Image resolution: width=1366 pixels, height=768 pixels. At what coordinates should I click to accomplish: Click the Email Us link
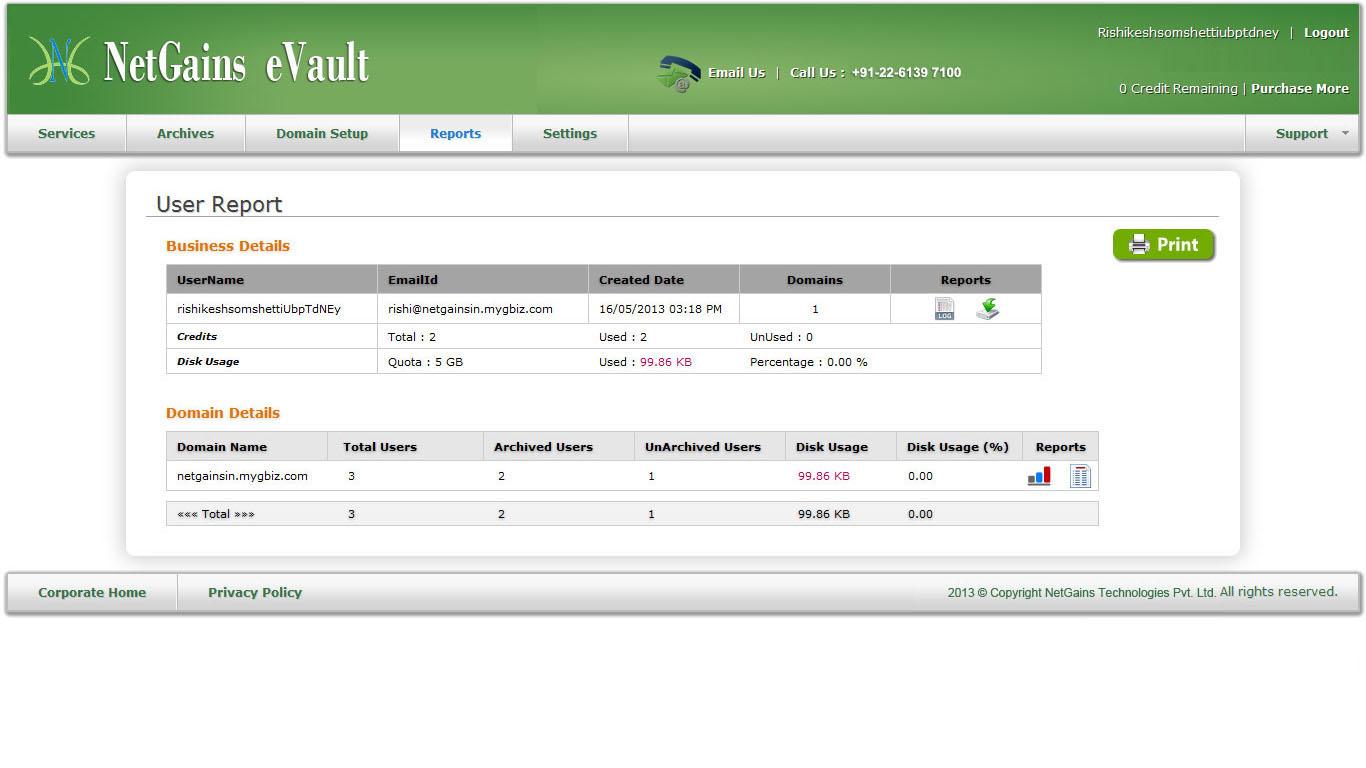736,73
